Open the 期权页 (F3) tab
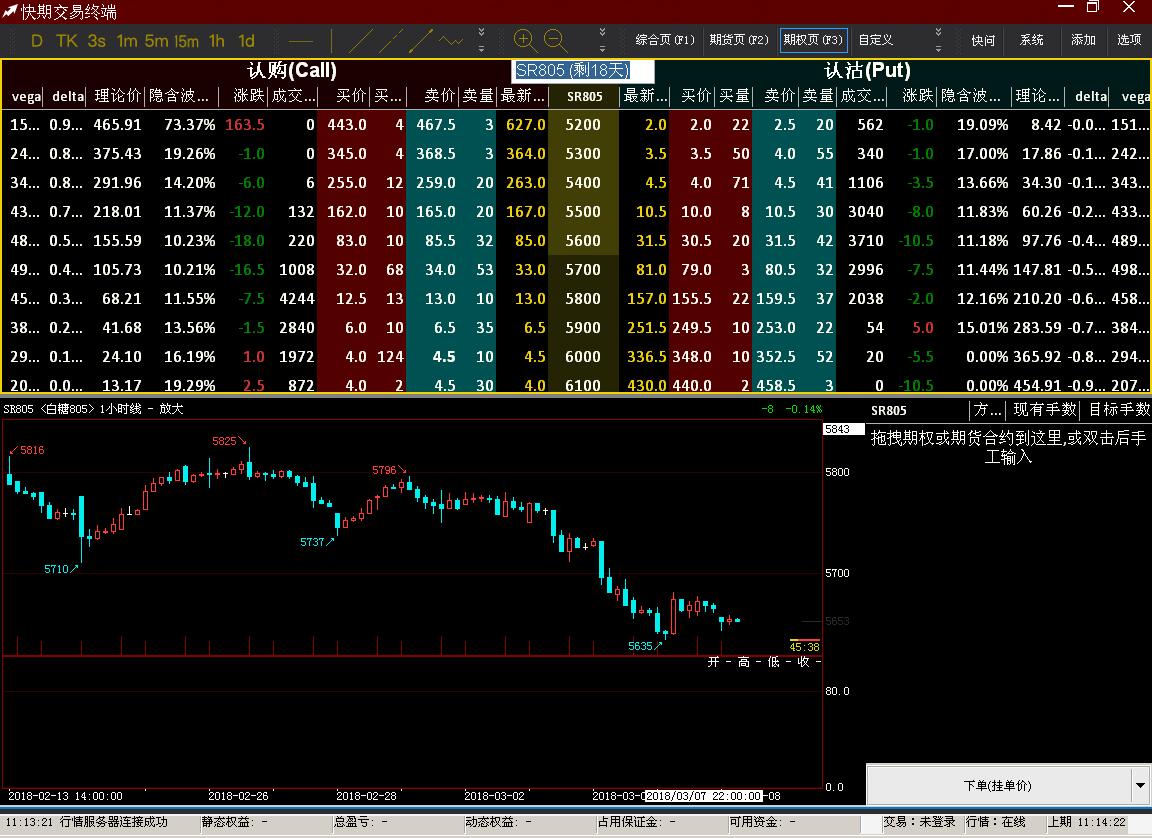Image resolution: width=1152 pixels, height=838 pixels. click(x=813, y=40)
